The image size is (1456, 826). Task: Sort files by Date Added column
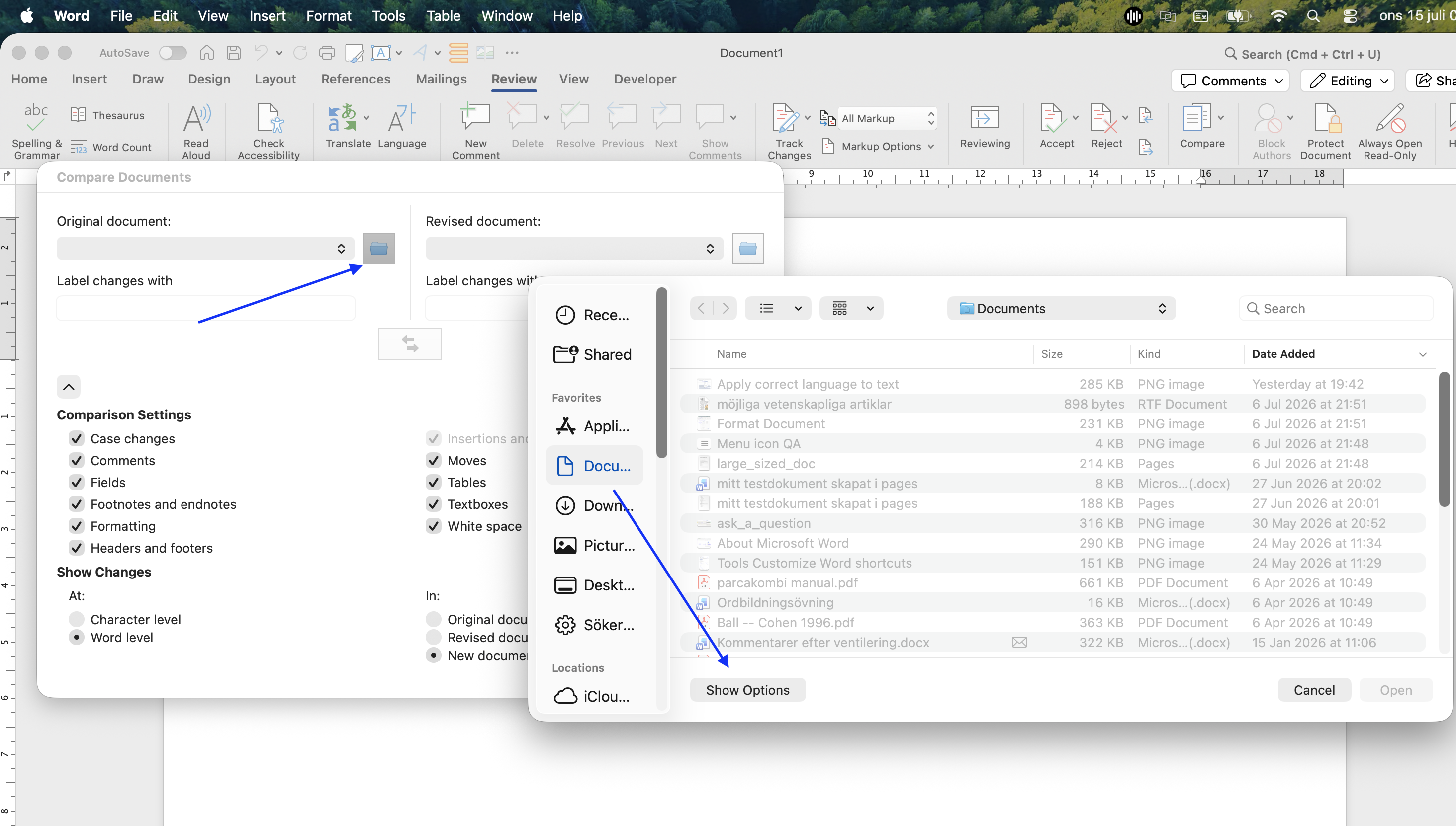click(1339, 354)
